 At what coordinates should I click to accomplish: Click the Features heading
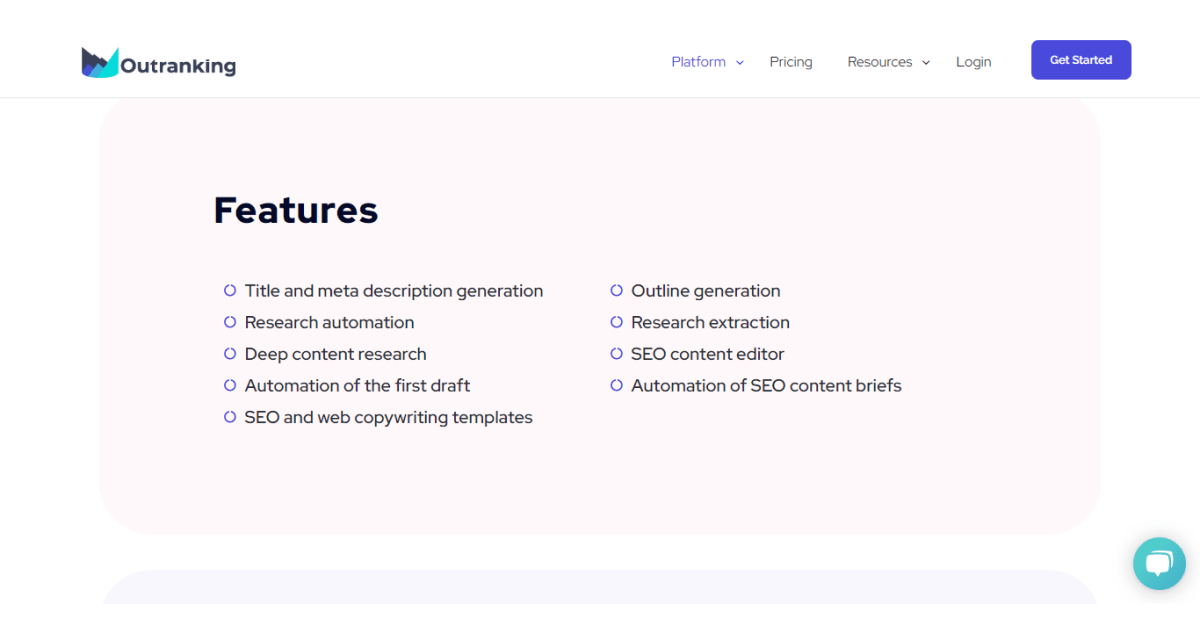[296, 210]
